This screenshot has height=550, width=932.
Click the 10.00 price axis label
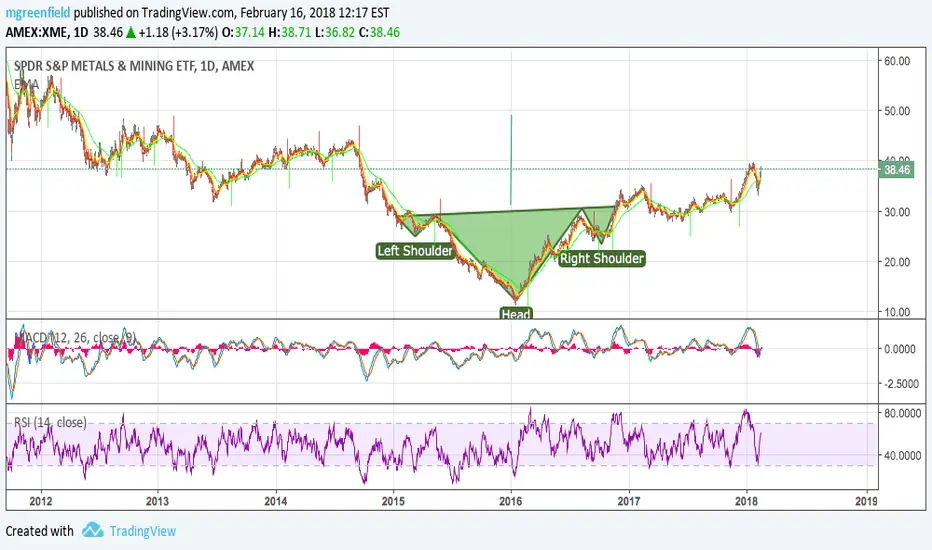[897, 312]
